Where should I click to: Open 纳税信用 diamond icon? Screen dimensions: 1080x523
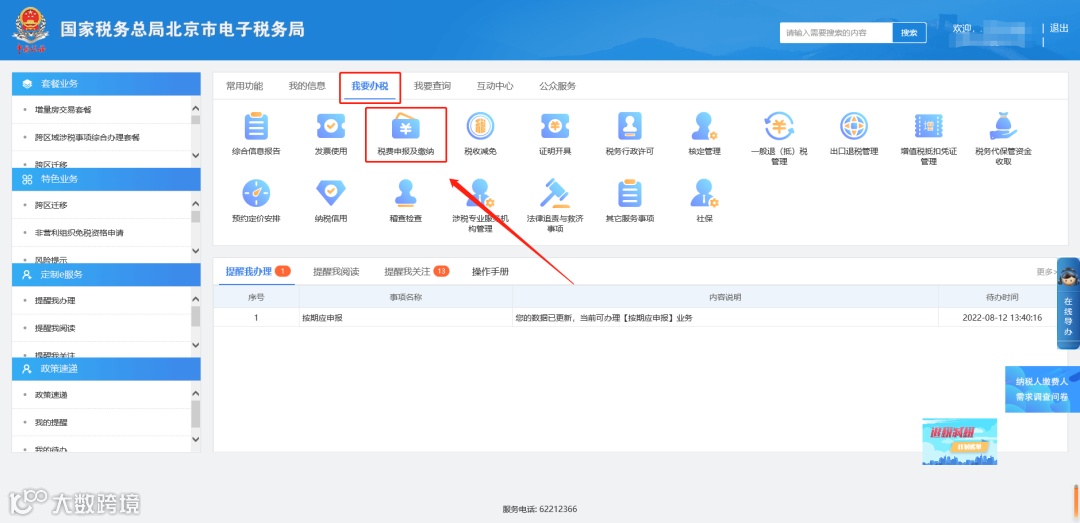tap(331, 193)
